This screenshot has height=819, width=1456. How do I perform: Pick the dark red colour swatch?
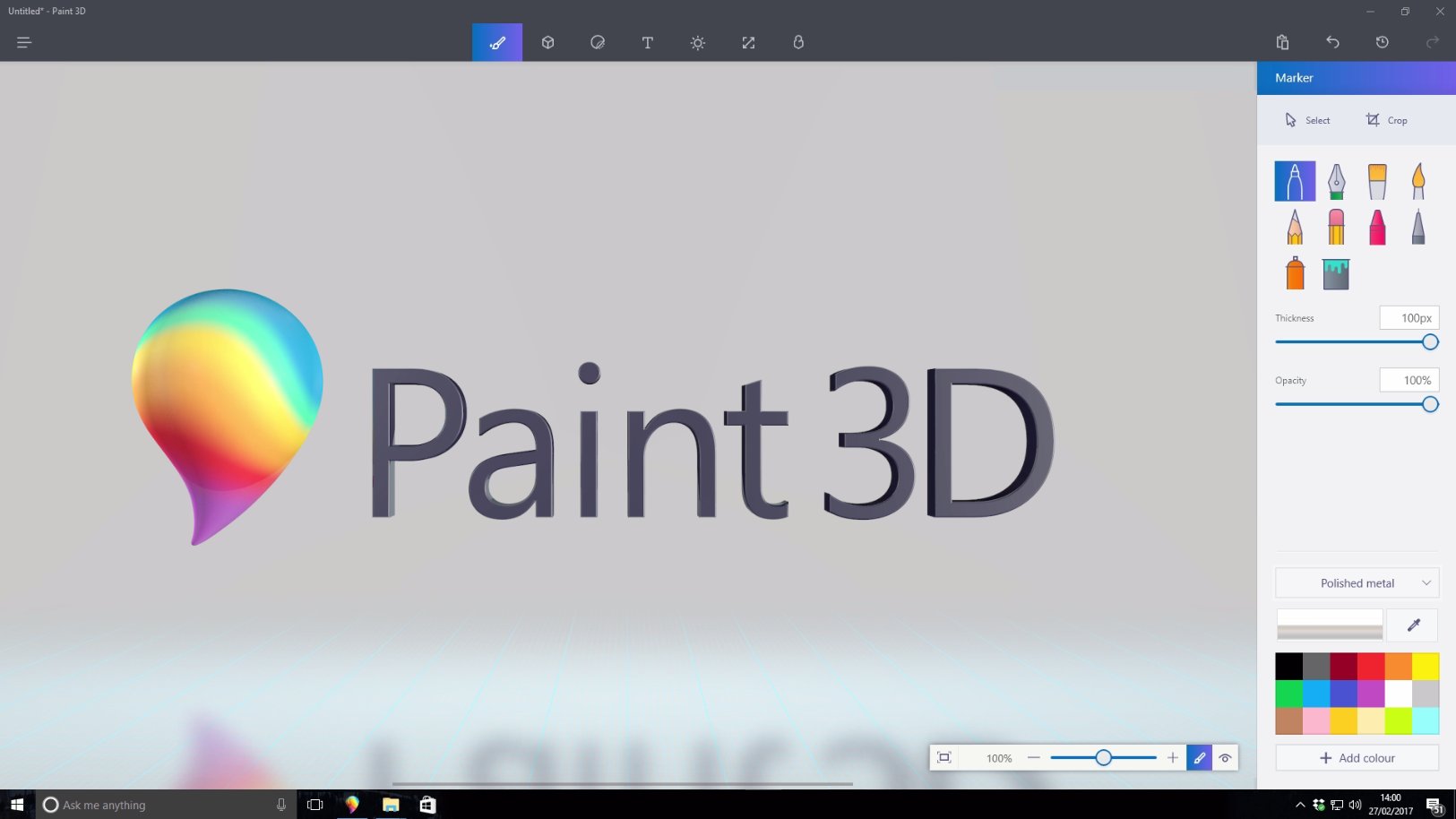click(x=1343, y=667)
